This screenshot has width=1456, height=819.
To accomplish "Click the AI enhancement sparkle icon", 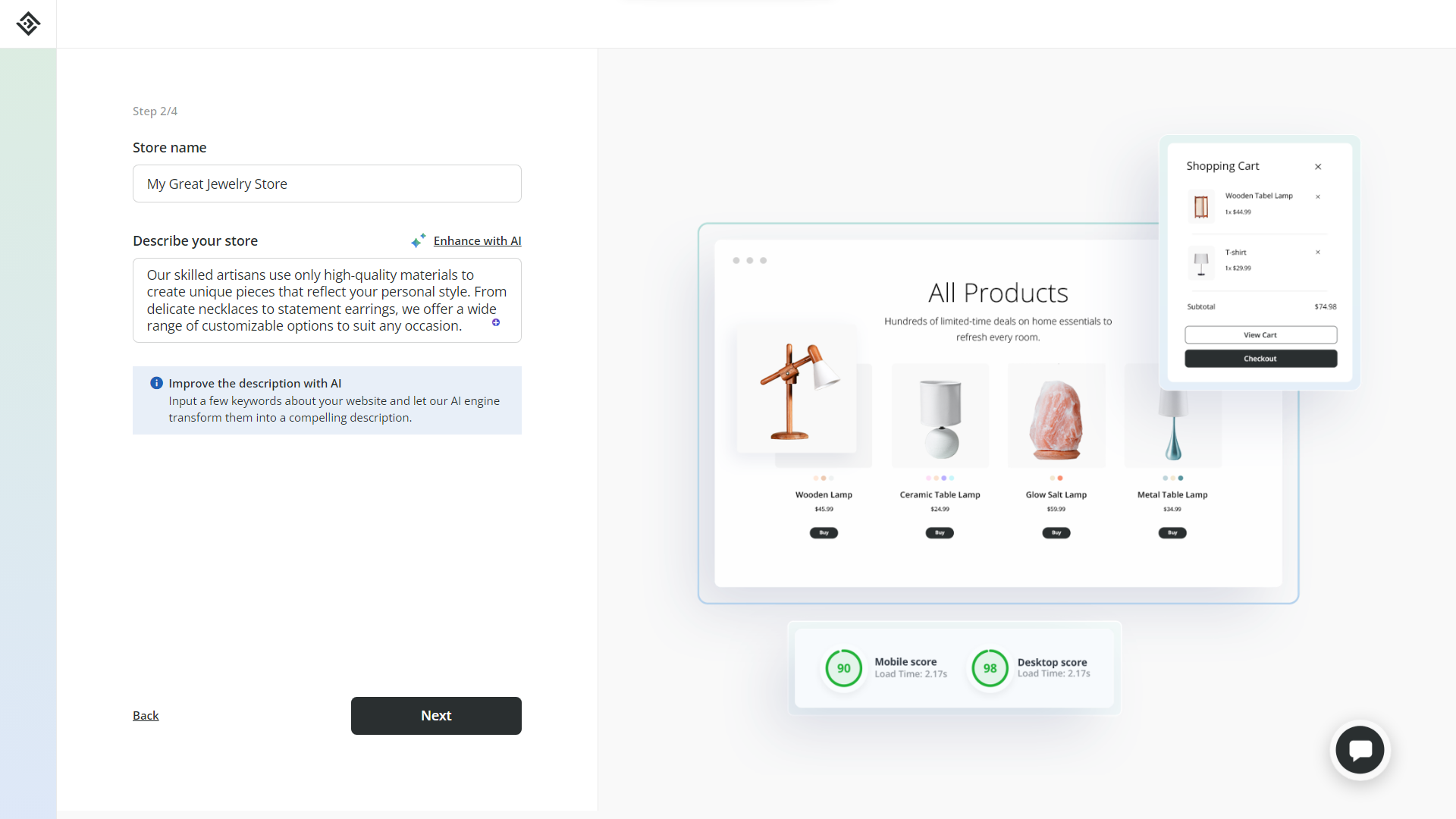I will click(x=418, y=241).
